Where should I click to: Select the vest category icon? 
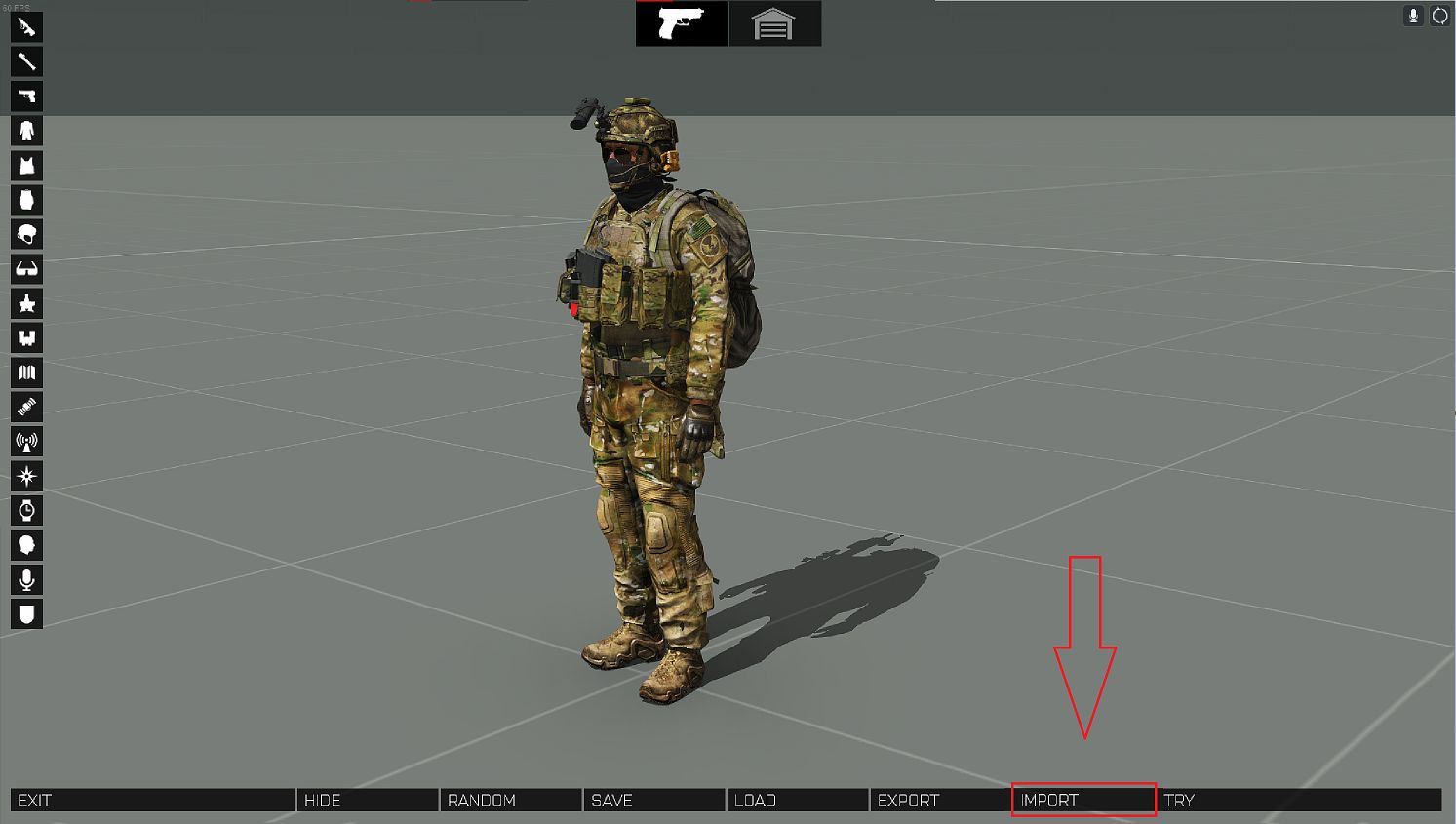26,166
